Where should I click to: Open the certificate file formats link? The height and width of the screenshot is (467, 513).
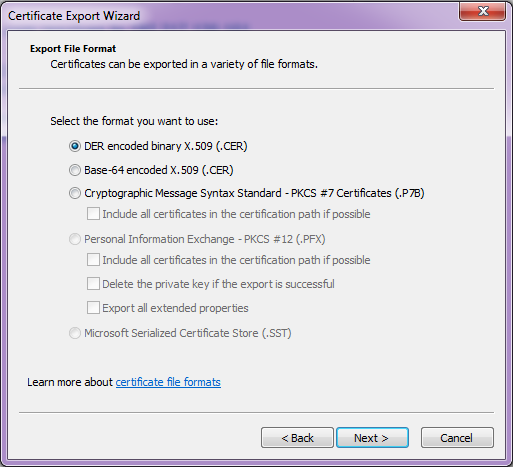168,382
